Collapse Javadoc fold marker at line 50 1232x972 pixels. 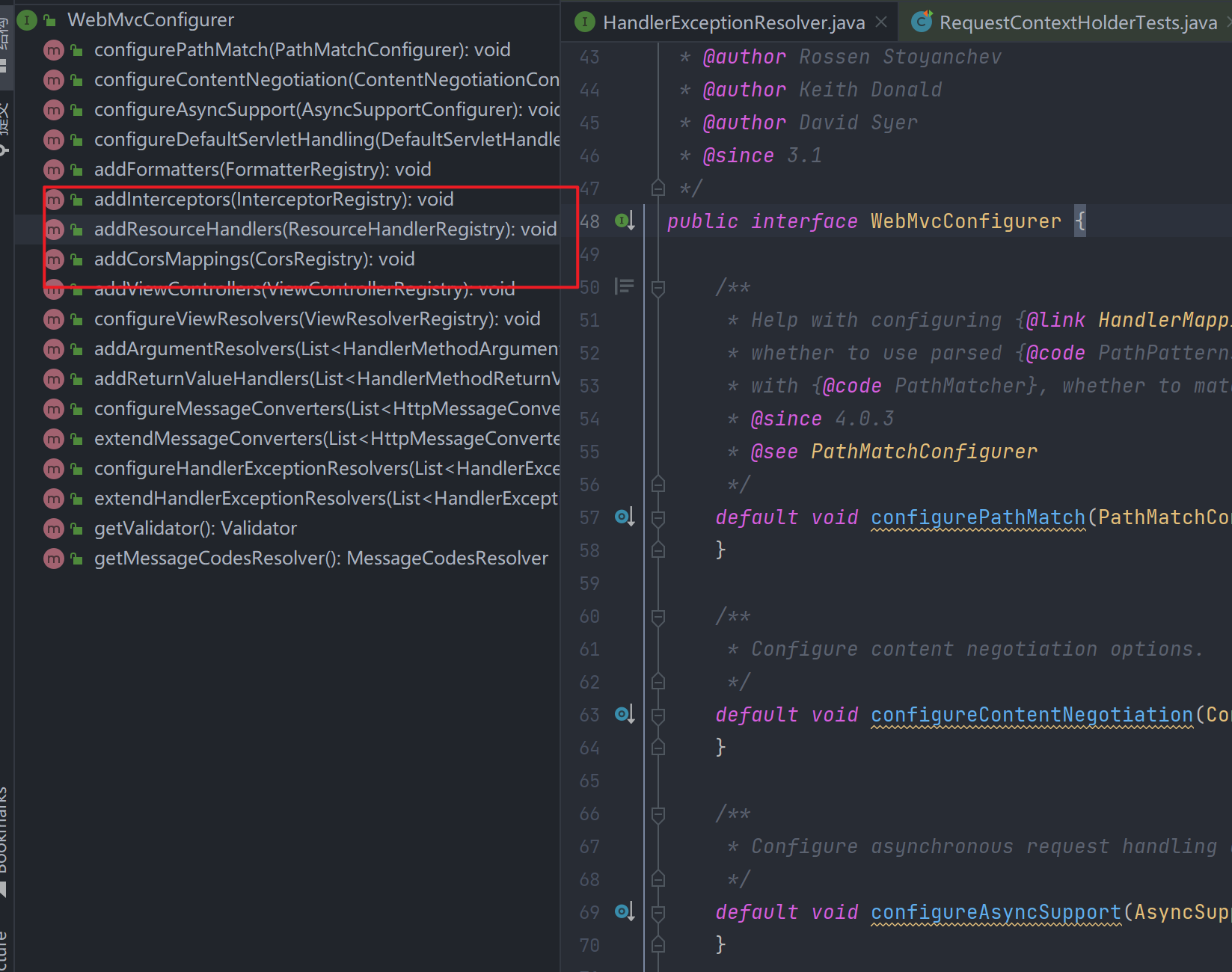tap(658, 287)
